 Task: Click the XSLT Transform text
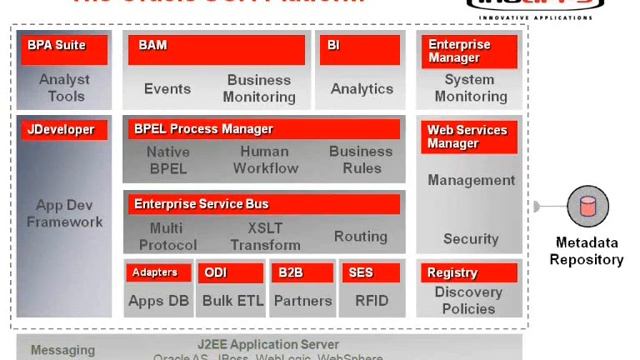pos(265,236)
